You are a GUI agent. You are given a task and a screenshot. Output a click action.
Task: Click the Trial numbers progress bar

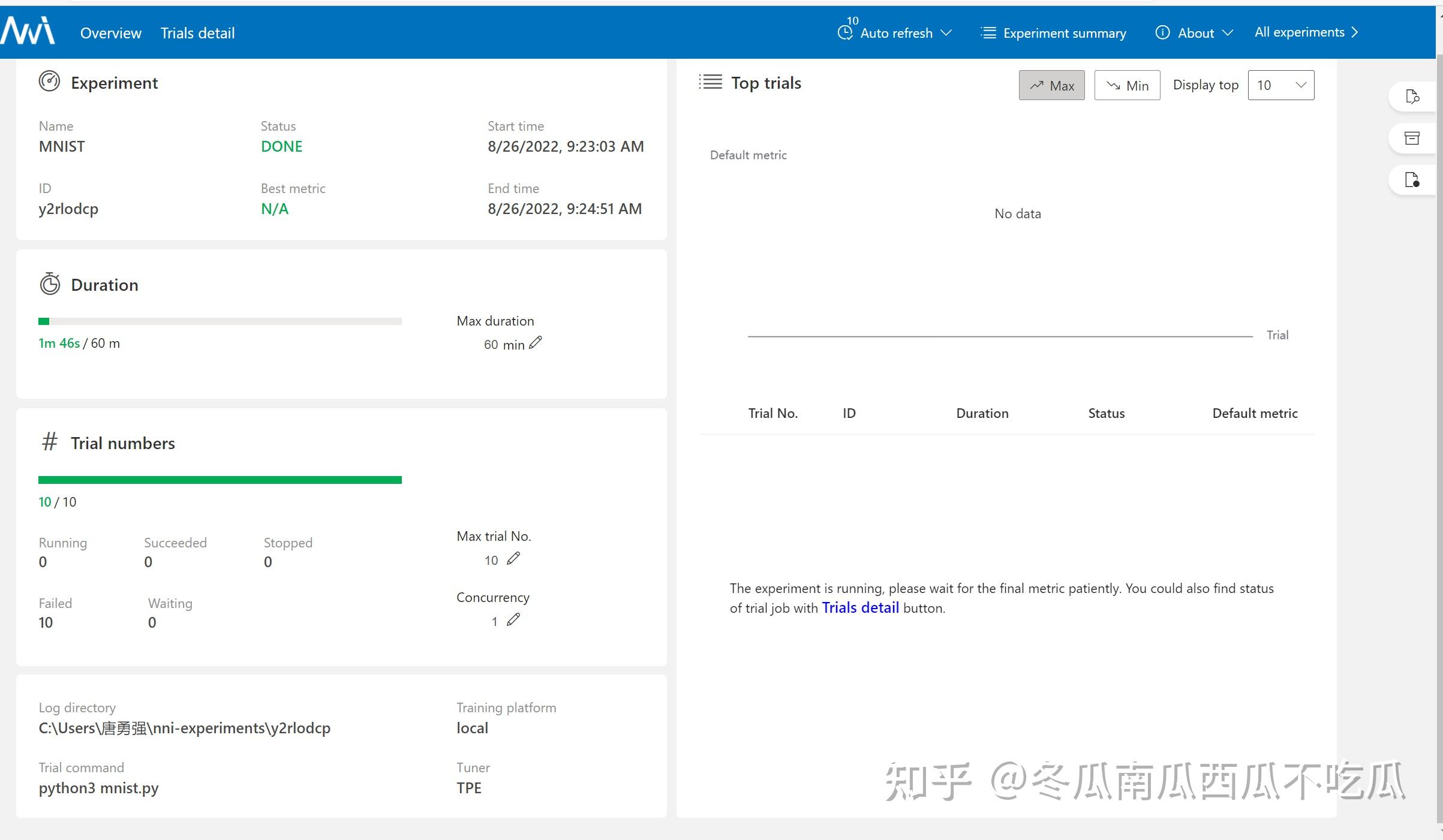(x=220, y=480)
